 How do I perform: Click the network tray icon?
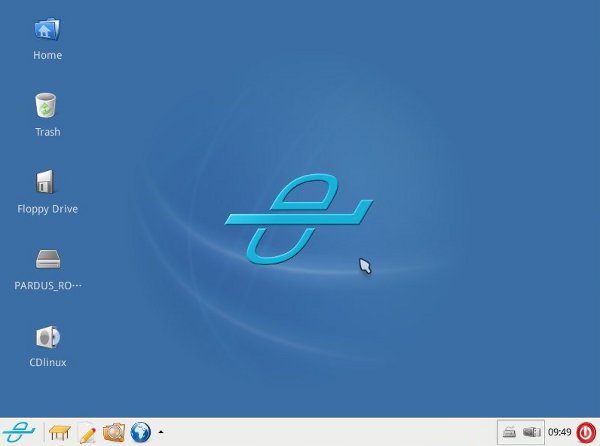509,432
